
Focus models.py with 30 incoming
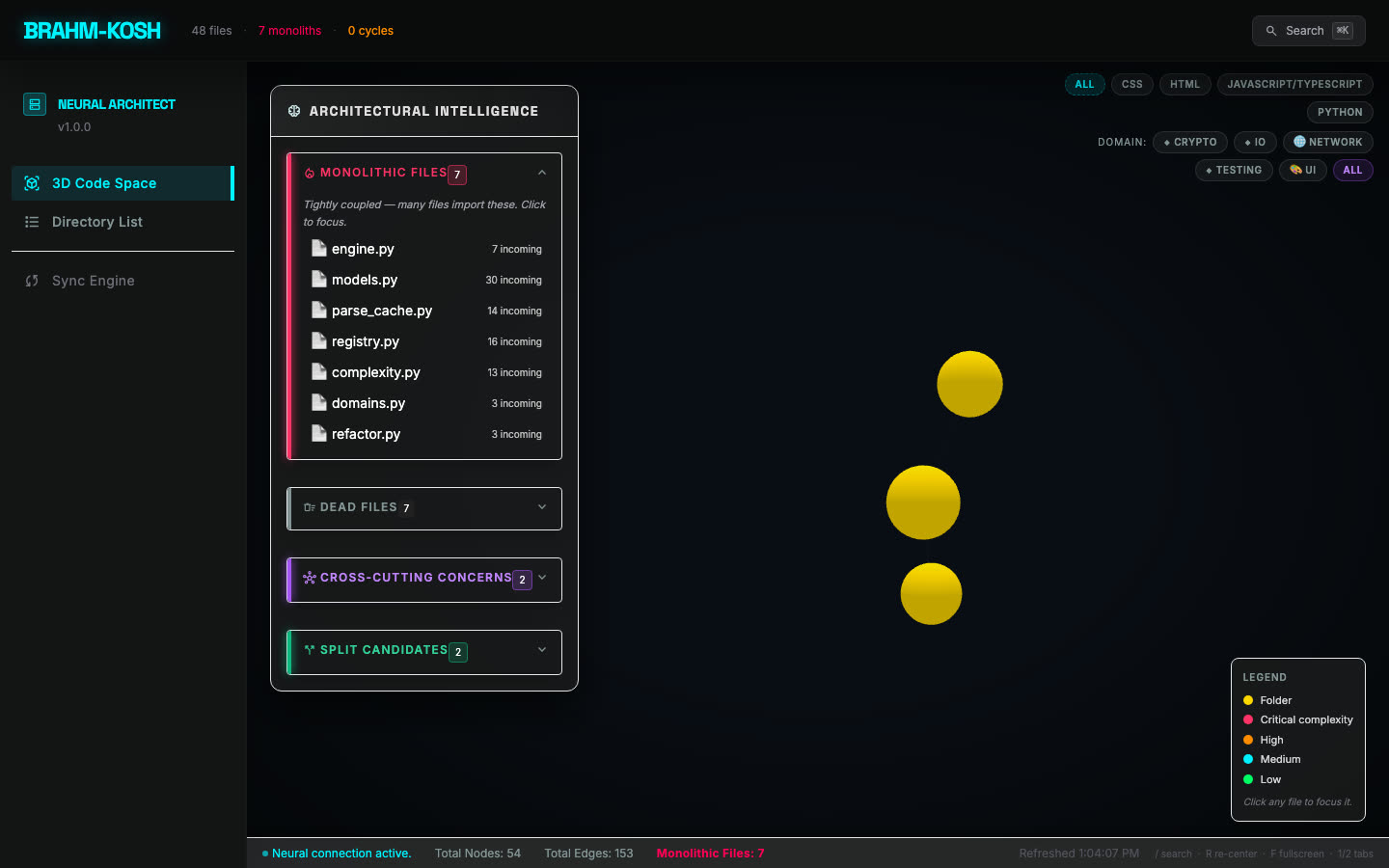(426, 280)
